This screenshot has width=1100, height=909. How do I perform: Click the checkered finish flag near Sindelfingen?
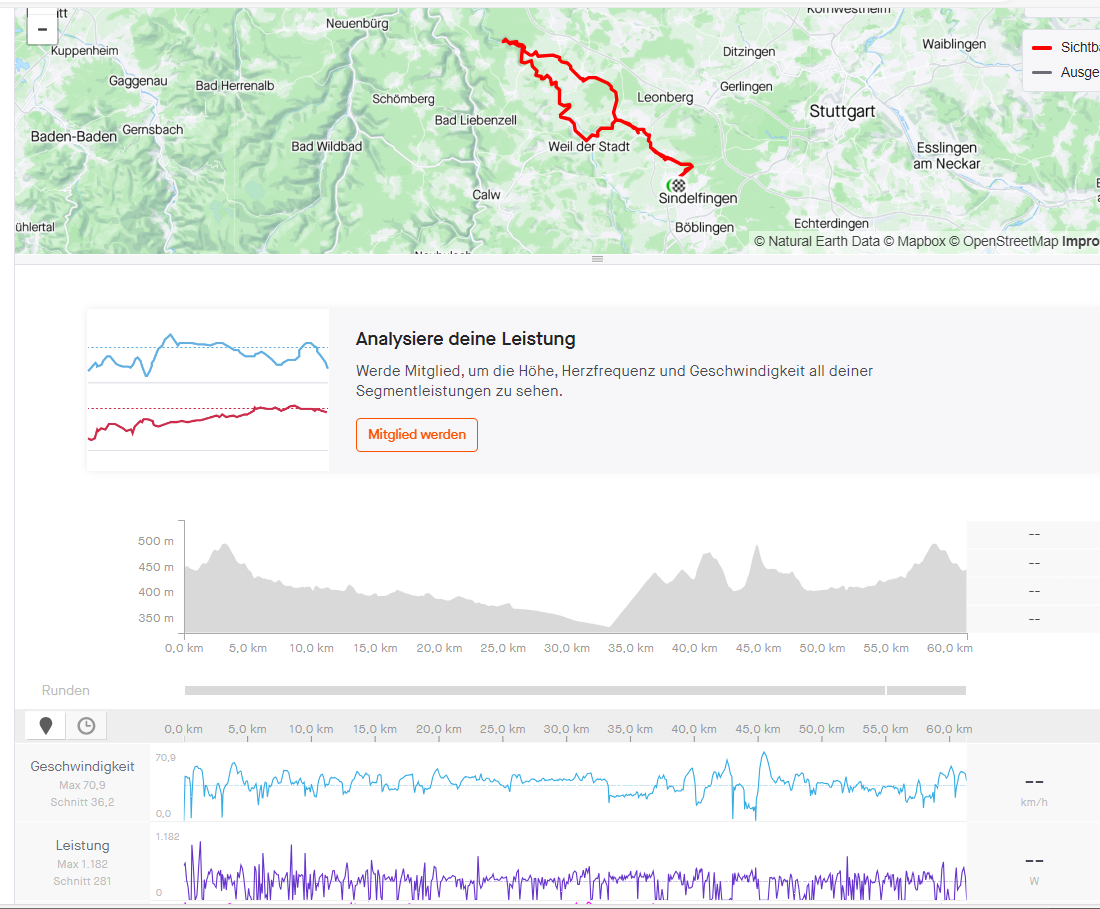[679, 185]
